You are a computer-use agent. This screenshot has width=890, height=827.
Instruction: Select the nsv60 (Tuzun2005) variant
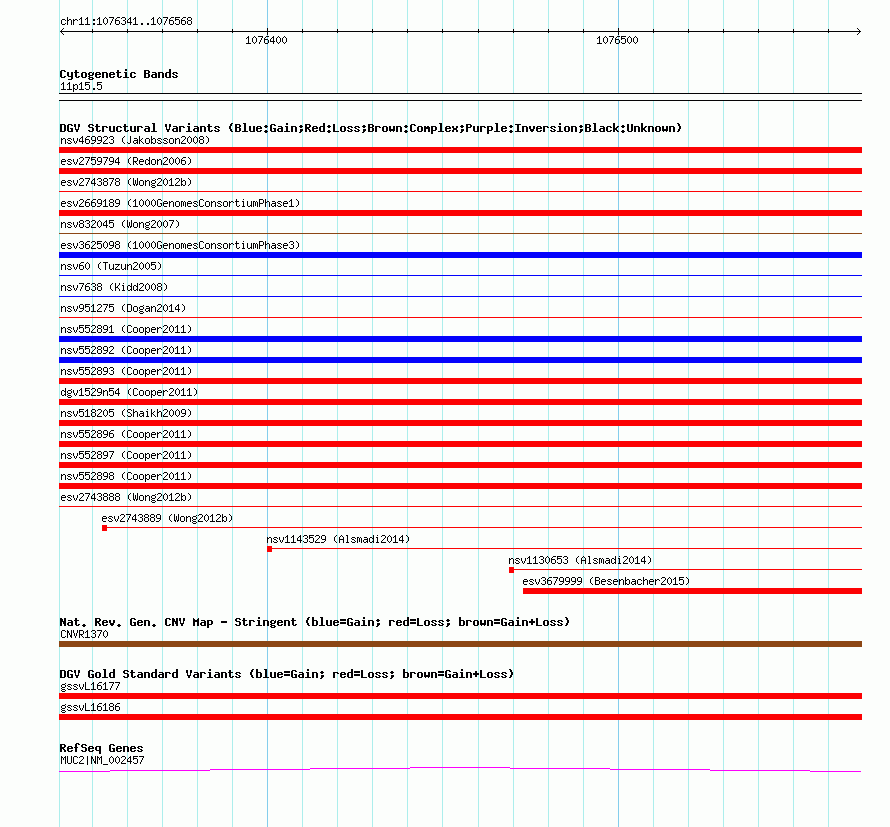pyautogui.click(x=111, y=266)
